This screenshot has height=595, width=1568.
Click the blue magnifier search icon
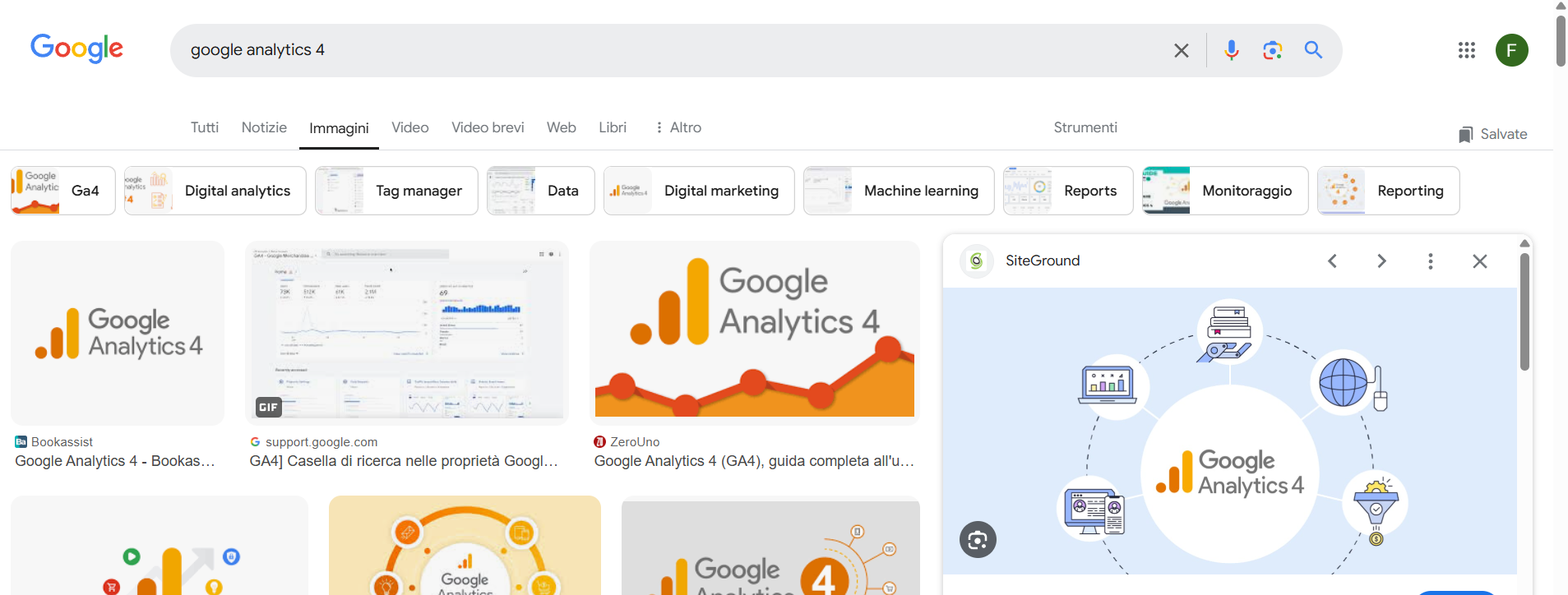(1313, 50)
